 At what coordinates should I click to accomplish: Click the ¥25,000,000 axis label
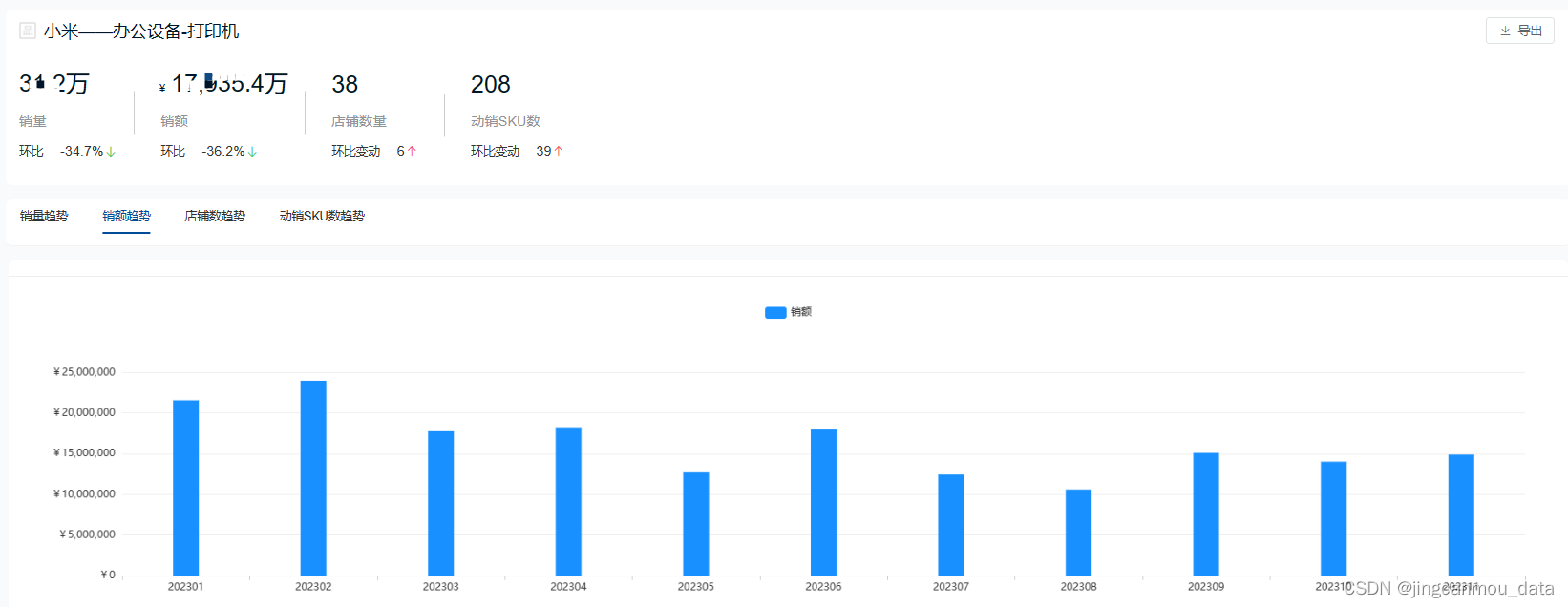click(x=84, y=372)
